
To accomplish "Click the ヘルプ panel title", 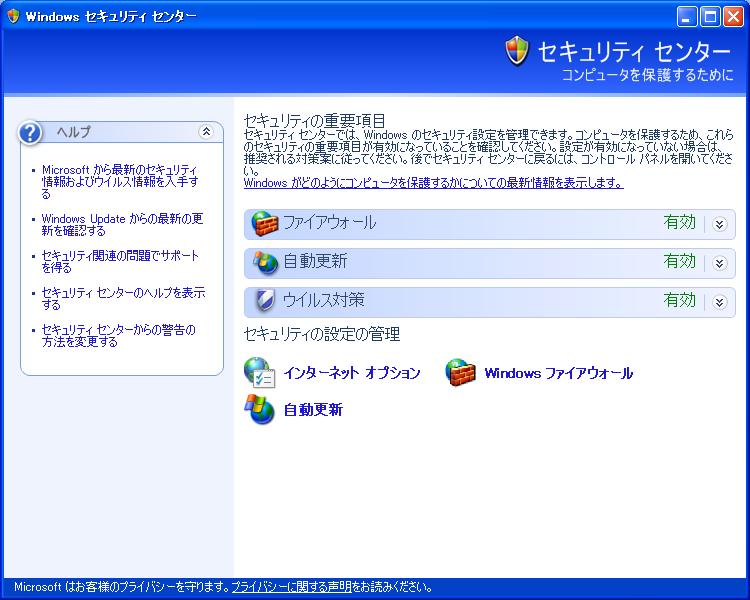I will pos(73,132).
